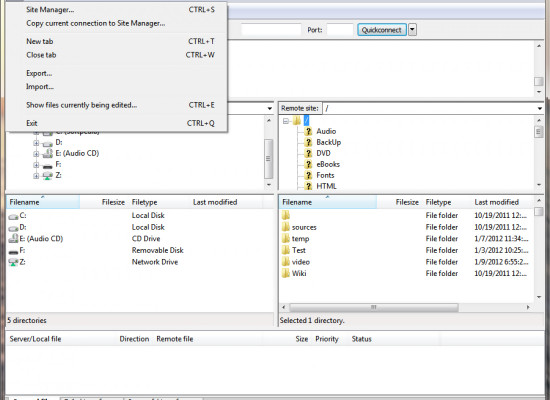Select the F: removable disk icon in local list
Viewport: 550px width, 400px height.
click(x=13, y=252)
